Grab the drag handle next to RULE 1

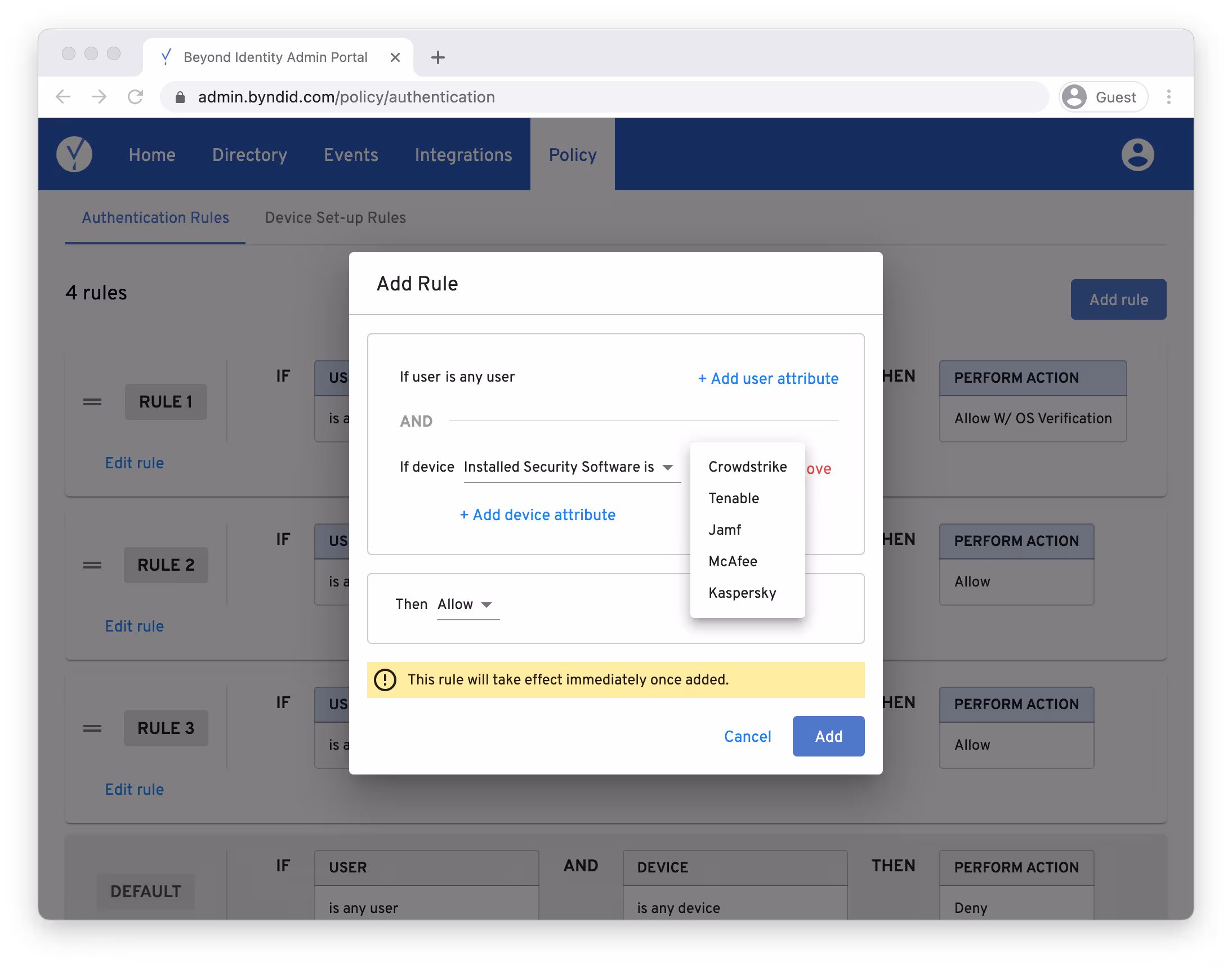tap(92, 402)
